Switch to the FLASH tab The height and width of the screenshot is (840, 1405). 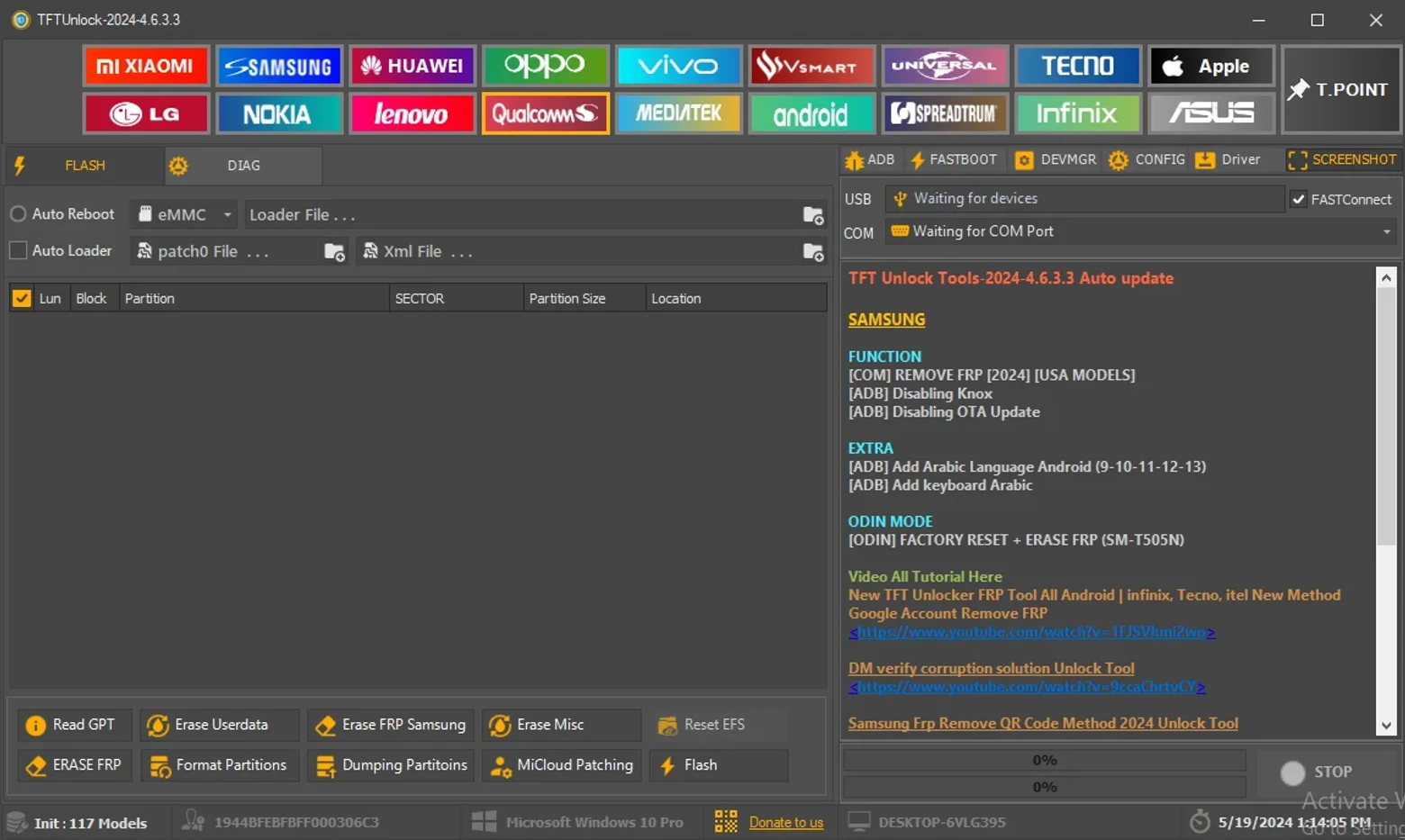click(85, 166)
